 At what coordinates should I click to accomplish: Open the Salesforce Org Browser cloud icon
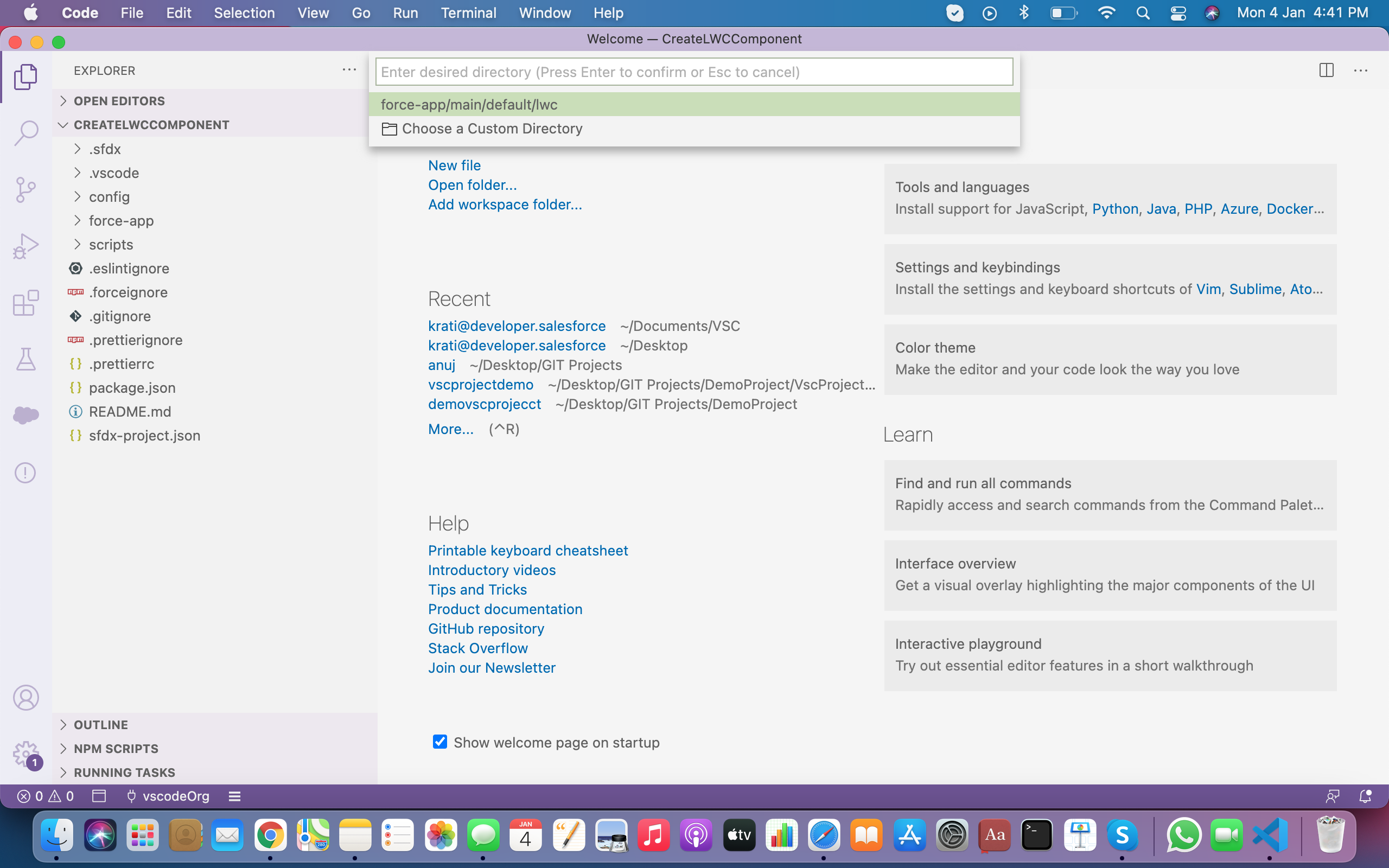(x=26, y=414)
